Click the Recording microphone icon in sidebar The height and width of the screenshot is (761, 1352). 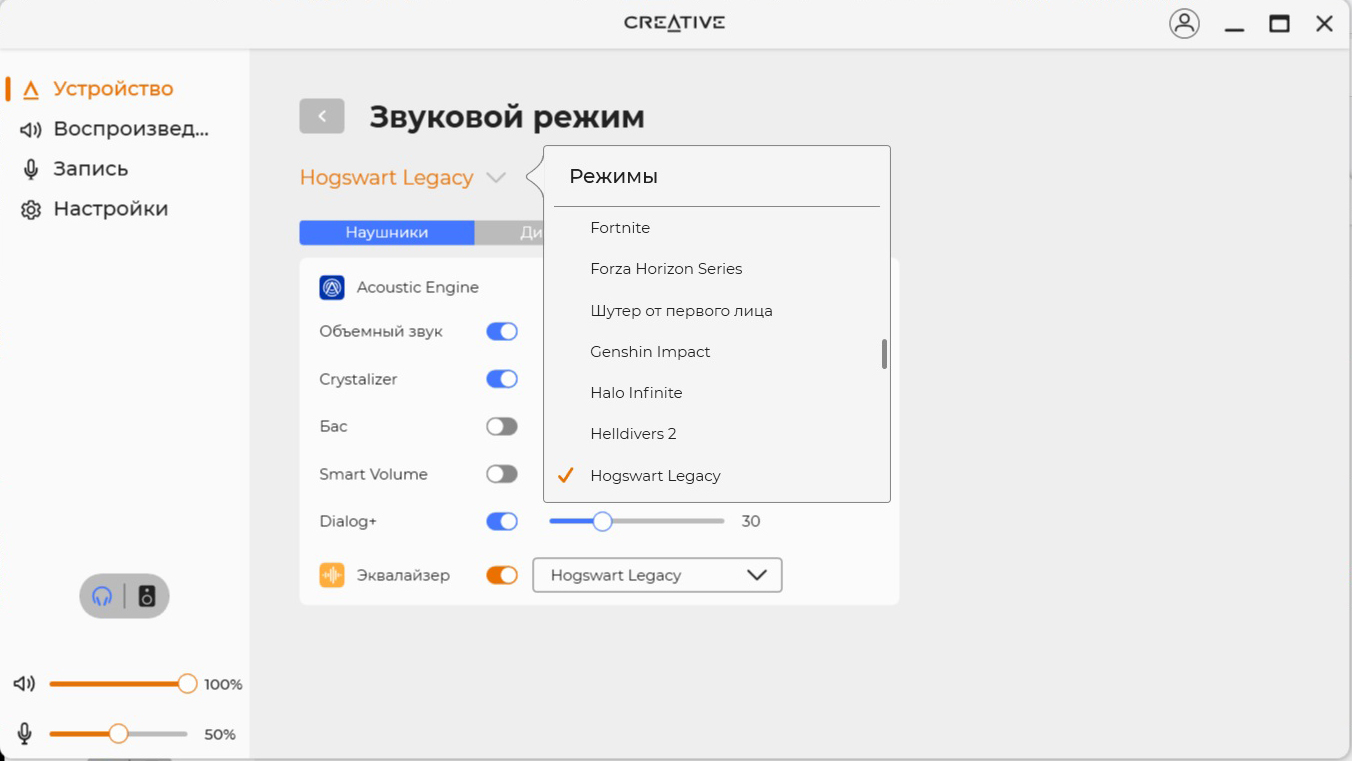coord(31,170)
